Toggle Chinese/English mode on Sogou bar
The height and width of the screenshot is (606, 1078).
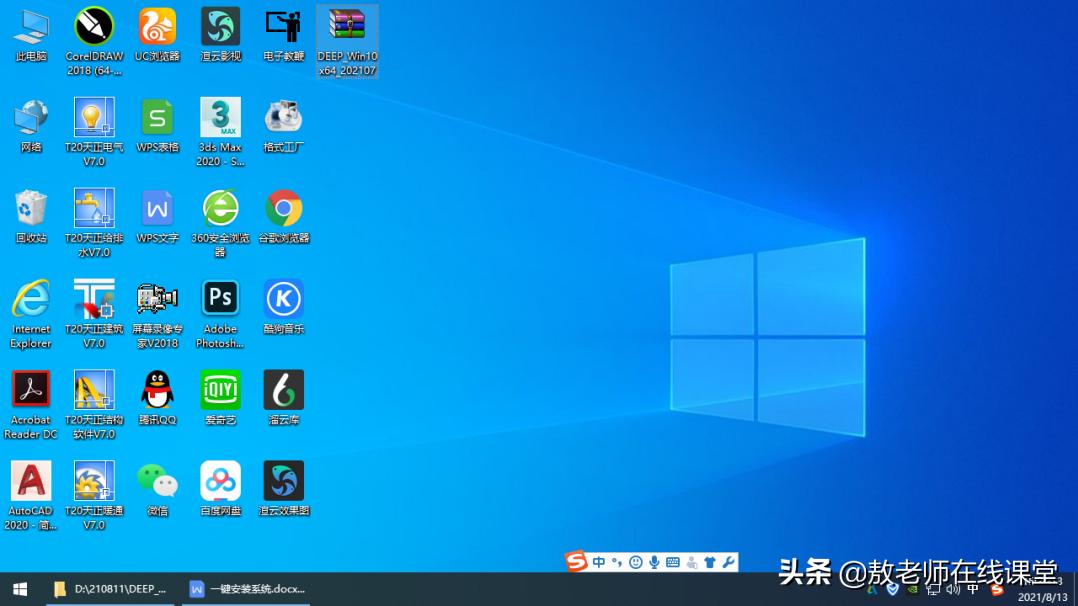pyautogui.click(x=598, y=562)
